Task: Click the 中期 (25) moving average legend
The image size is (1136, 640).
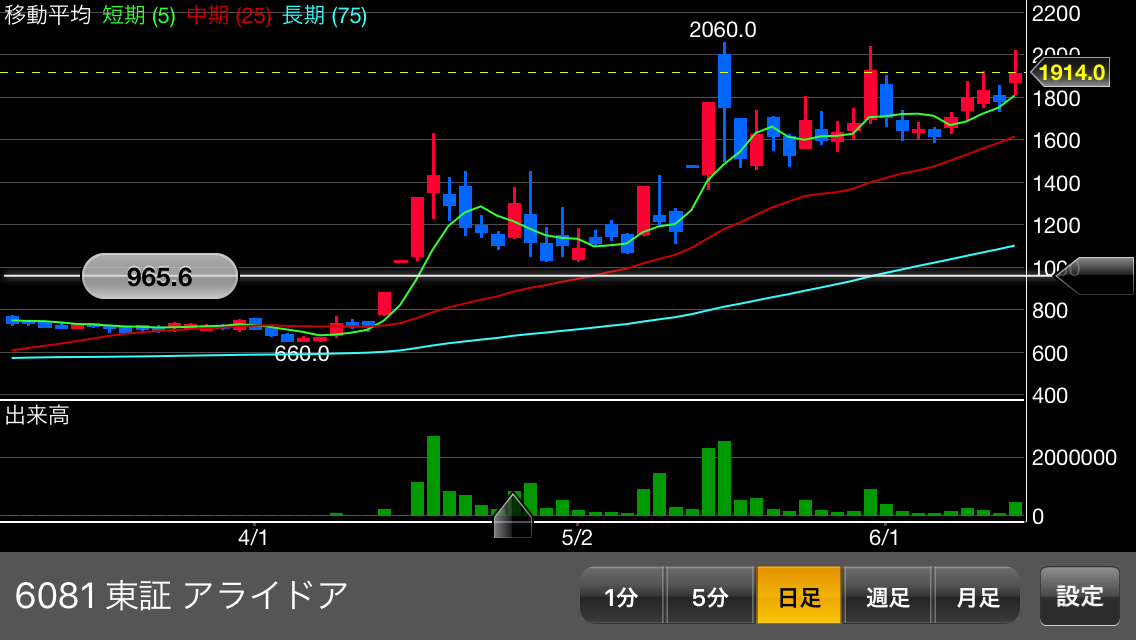Action: 229,16
